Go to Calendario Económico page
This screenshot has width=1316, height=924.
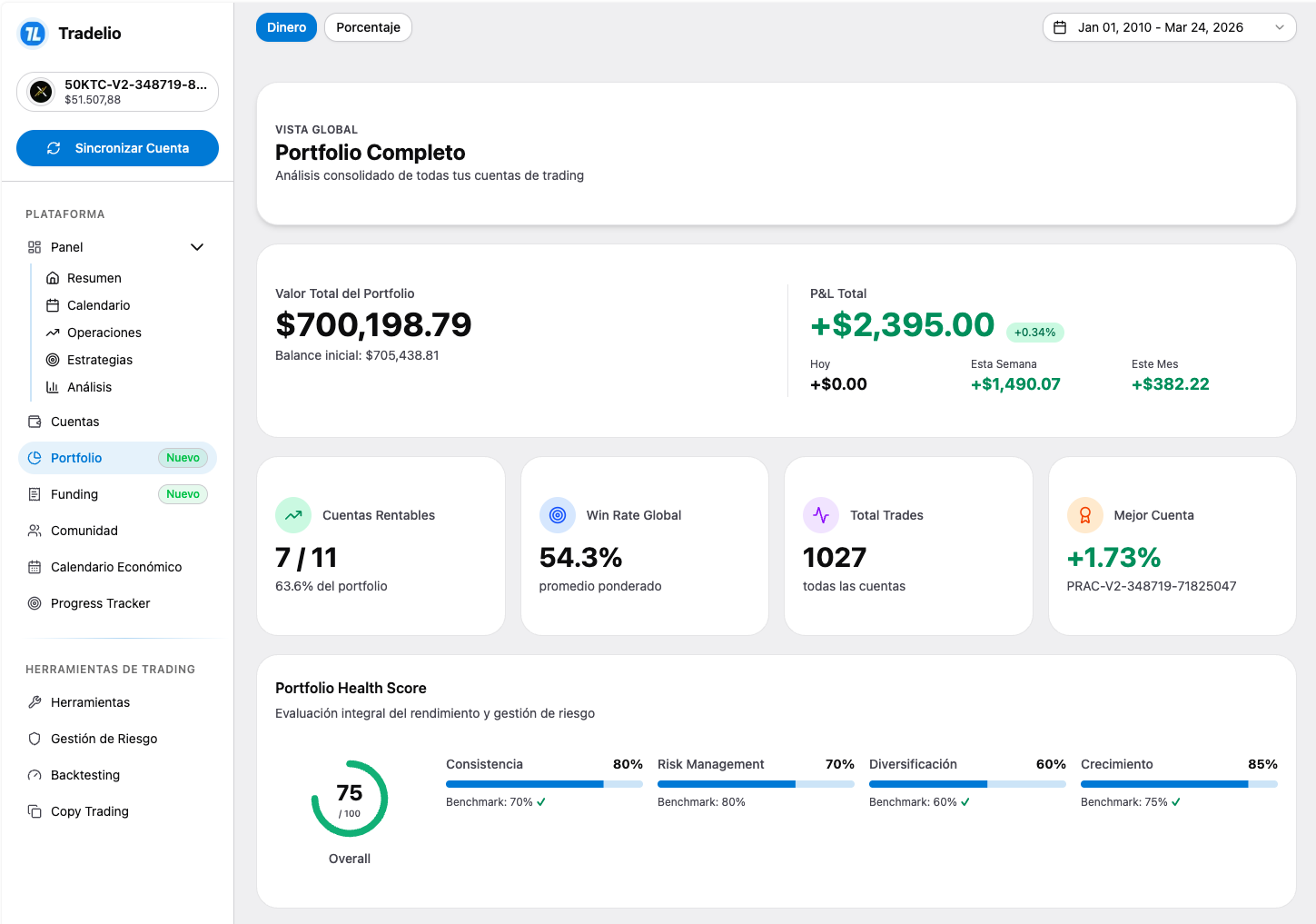[x=116, y=567]
